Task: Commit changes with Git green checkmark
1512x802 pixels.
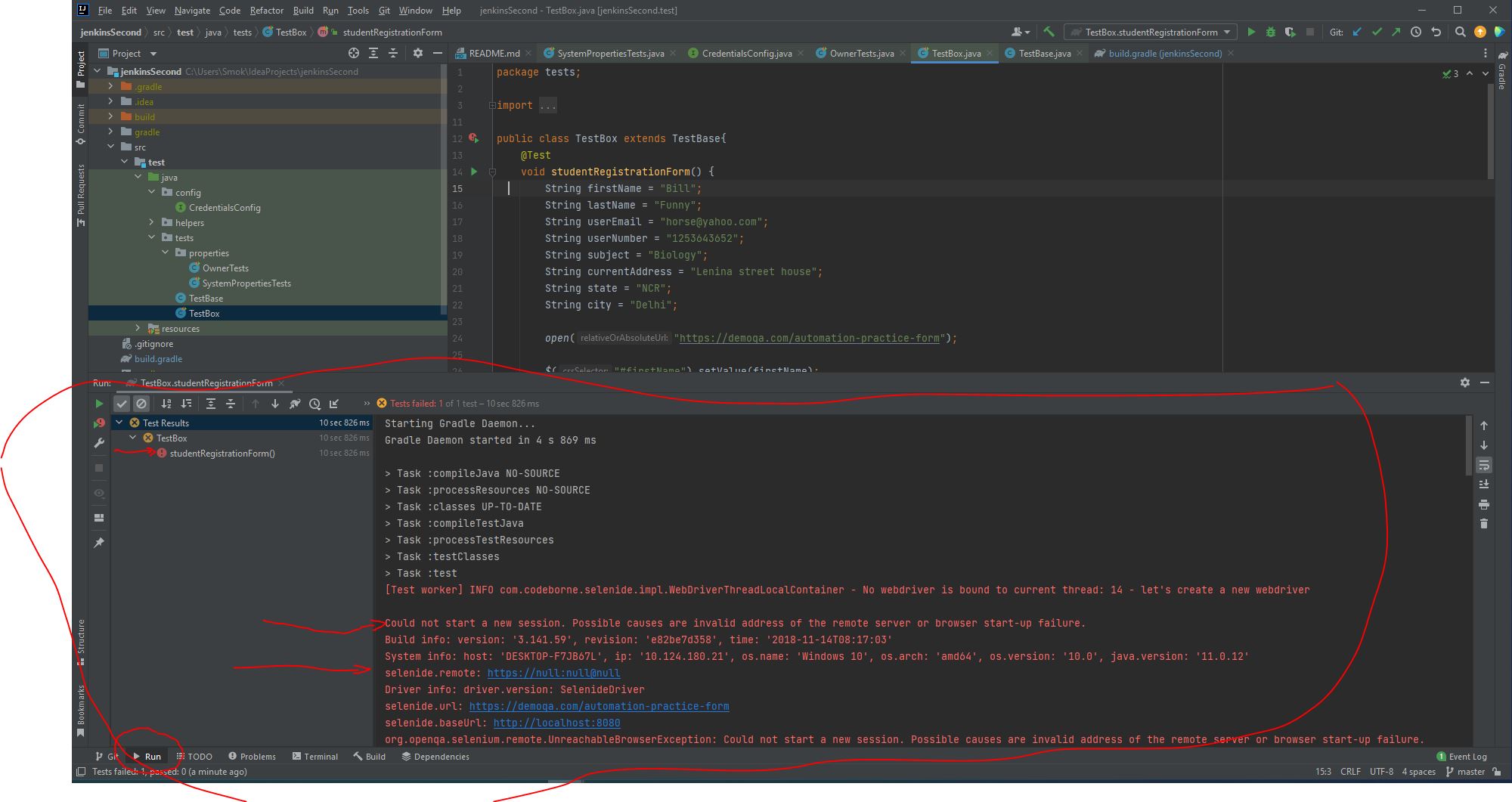Action: click(x=1377, y=32)
